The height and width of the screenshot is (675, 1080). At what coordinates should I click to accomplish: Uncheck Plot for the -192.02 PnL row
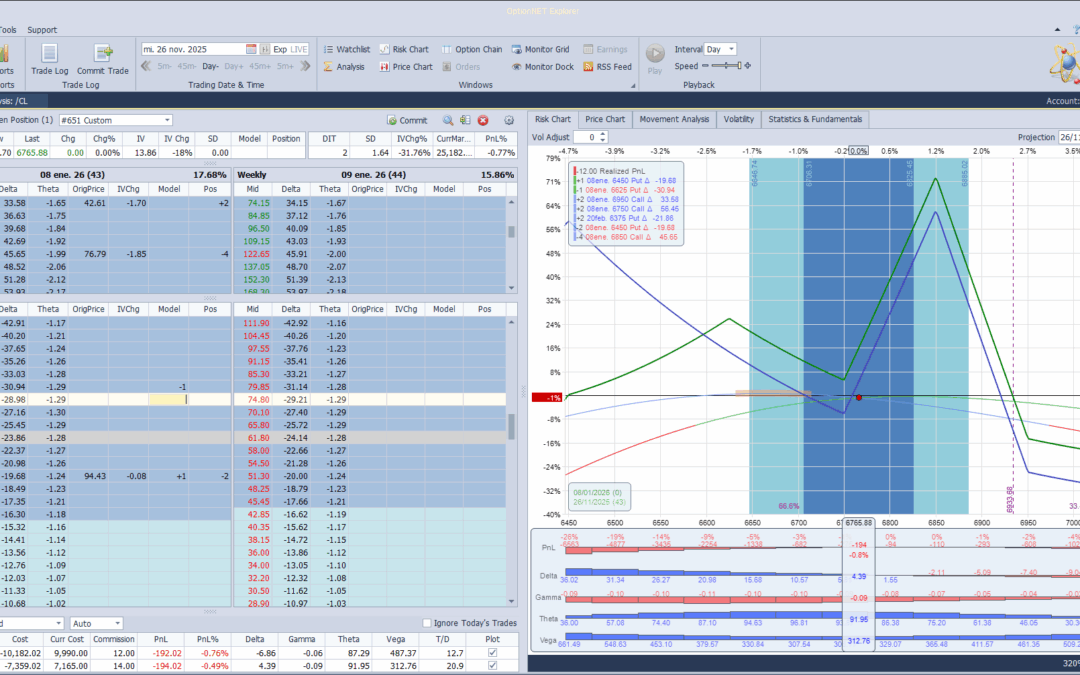(x=492, y=653)
